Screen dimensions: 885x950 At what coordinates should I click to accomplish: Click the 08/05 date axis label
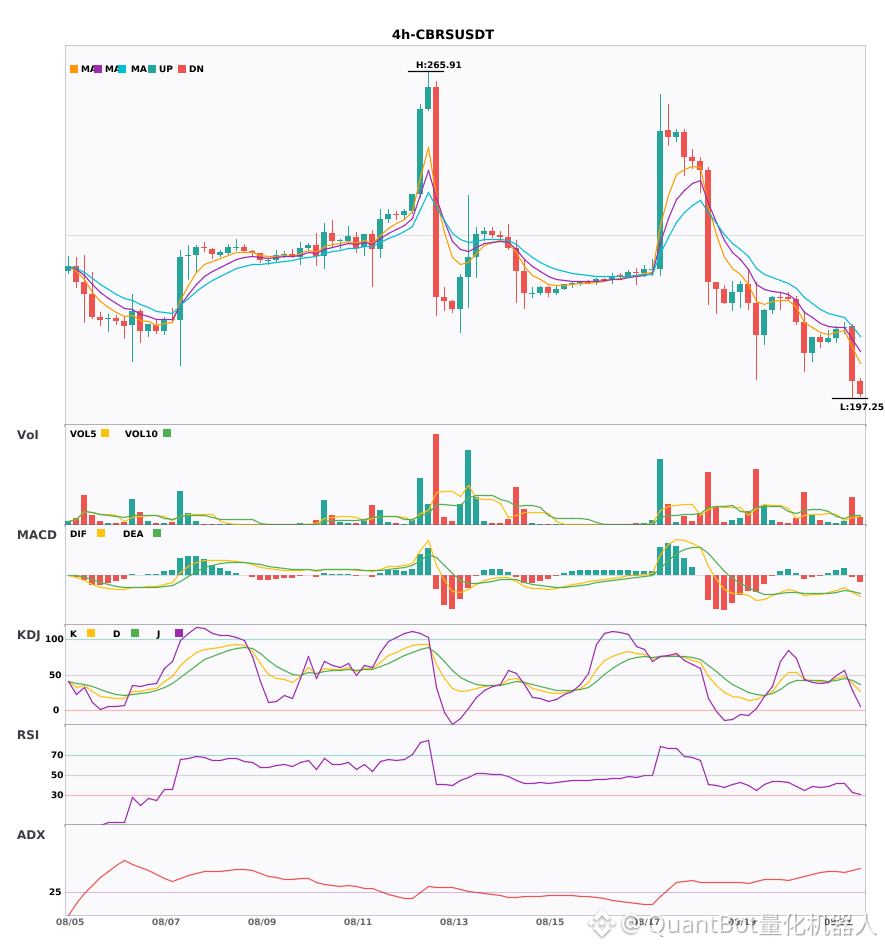pos(70,922)
